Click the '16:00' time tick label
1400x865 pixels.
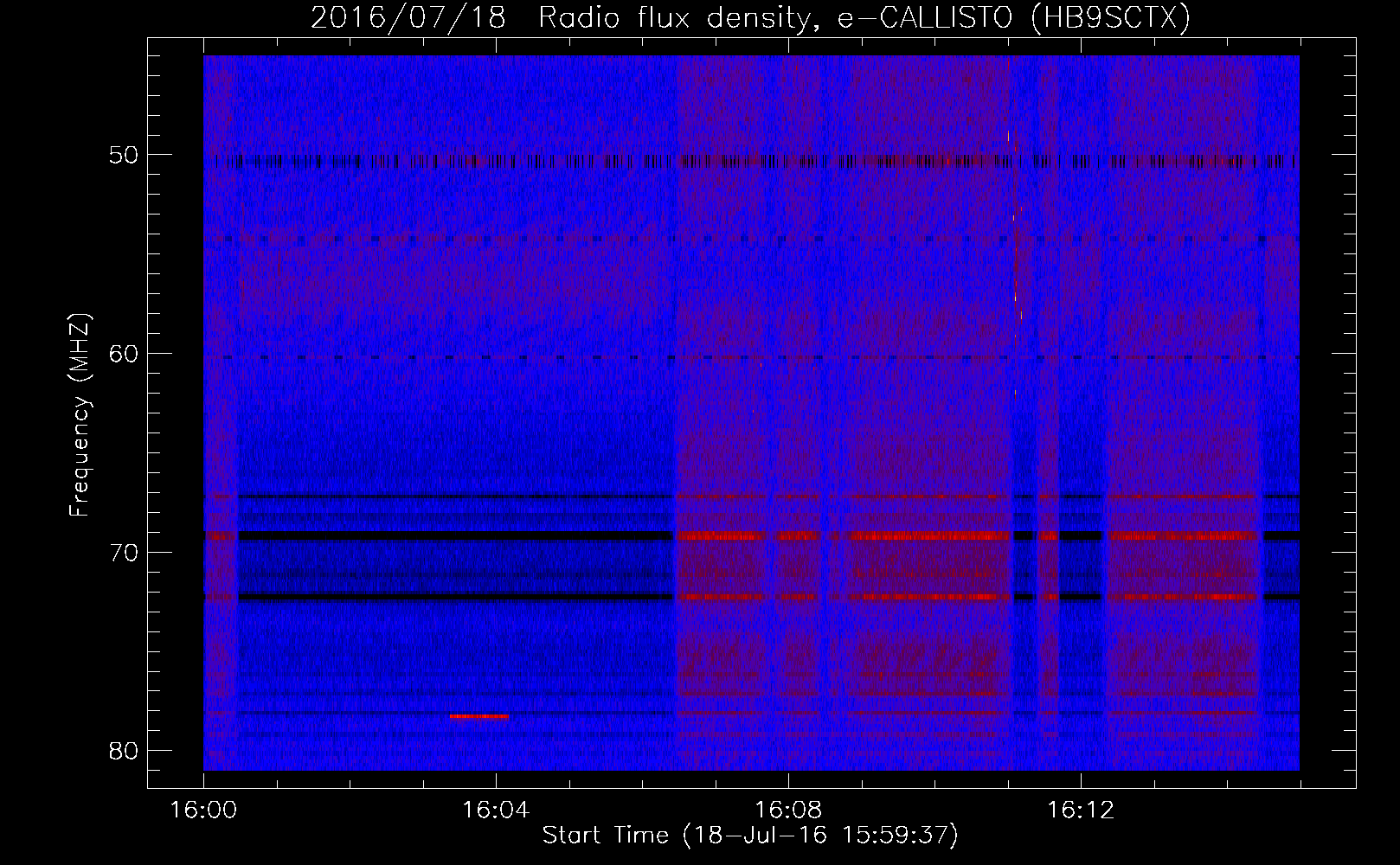[203, 811]
